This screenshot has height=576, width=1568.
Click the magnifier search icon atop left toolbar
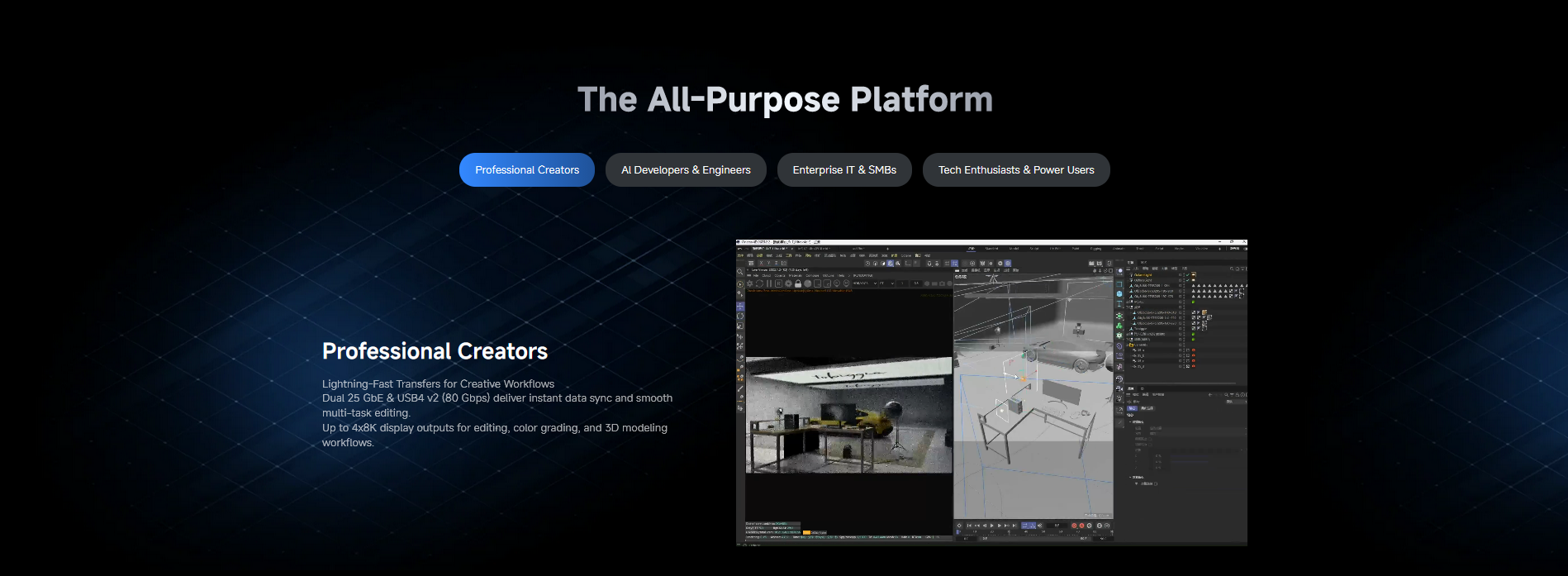pyautogui.click(x=740, y=272)
